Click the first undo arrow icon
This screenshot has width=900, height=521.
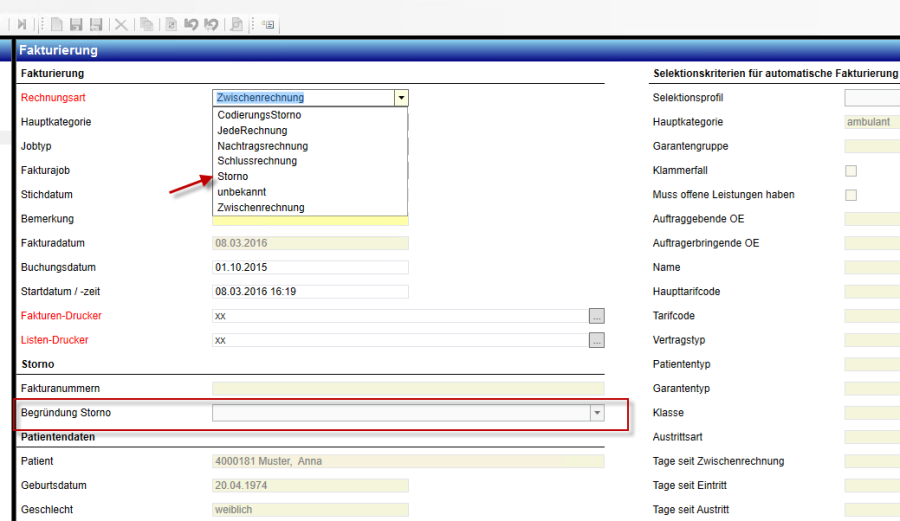[191, 24]
